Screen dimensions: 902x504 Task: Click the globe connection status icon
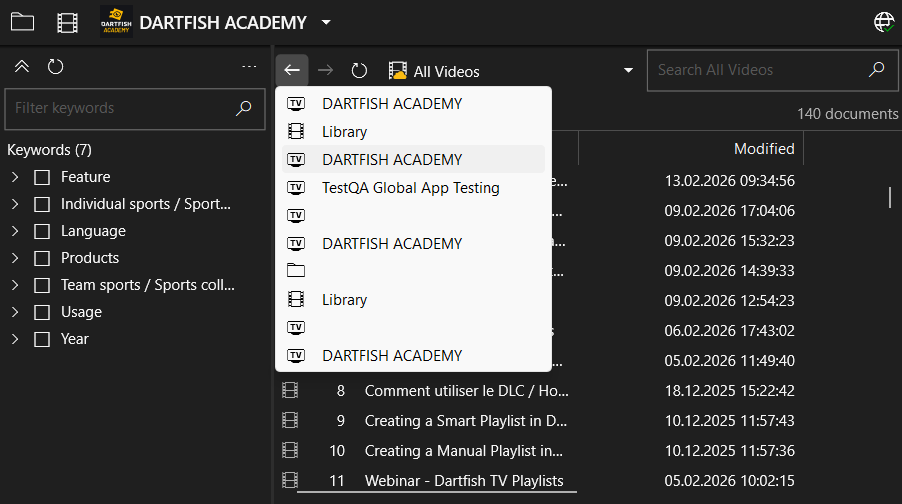pyautogui.click(x=884, y=22)
